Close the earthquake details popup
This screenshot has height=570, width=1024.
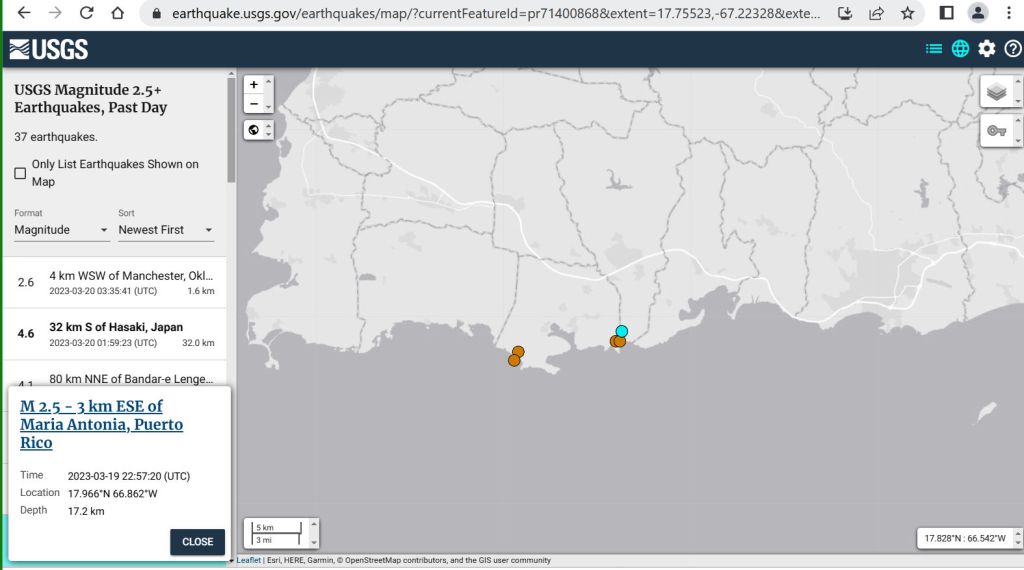pyautogui.click(x=197, y=542)
